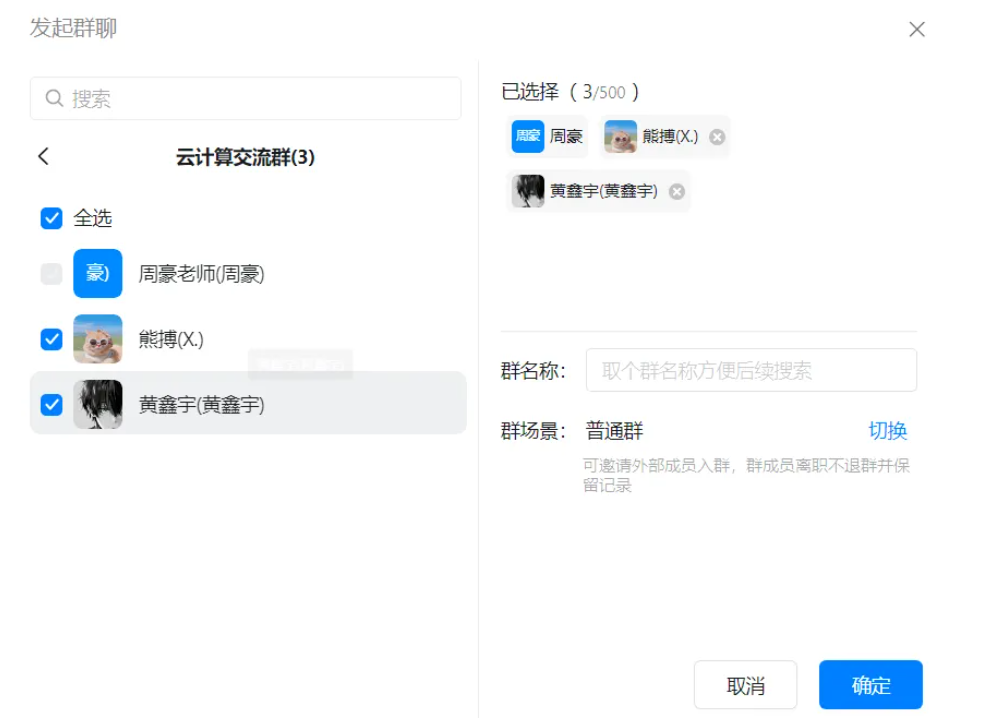The height and width of the screenshot is (728, 1002).
Task: Click the search magnifier icon
Action: pos(55,99)
